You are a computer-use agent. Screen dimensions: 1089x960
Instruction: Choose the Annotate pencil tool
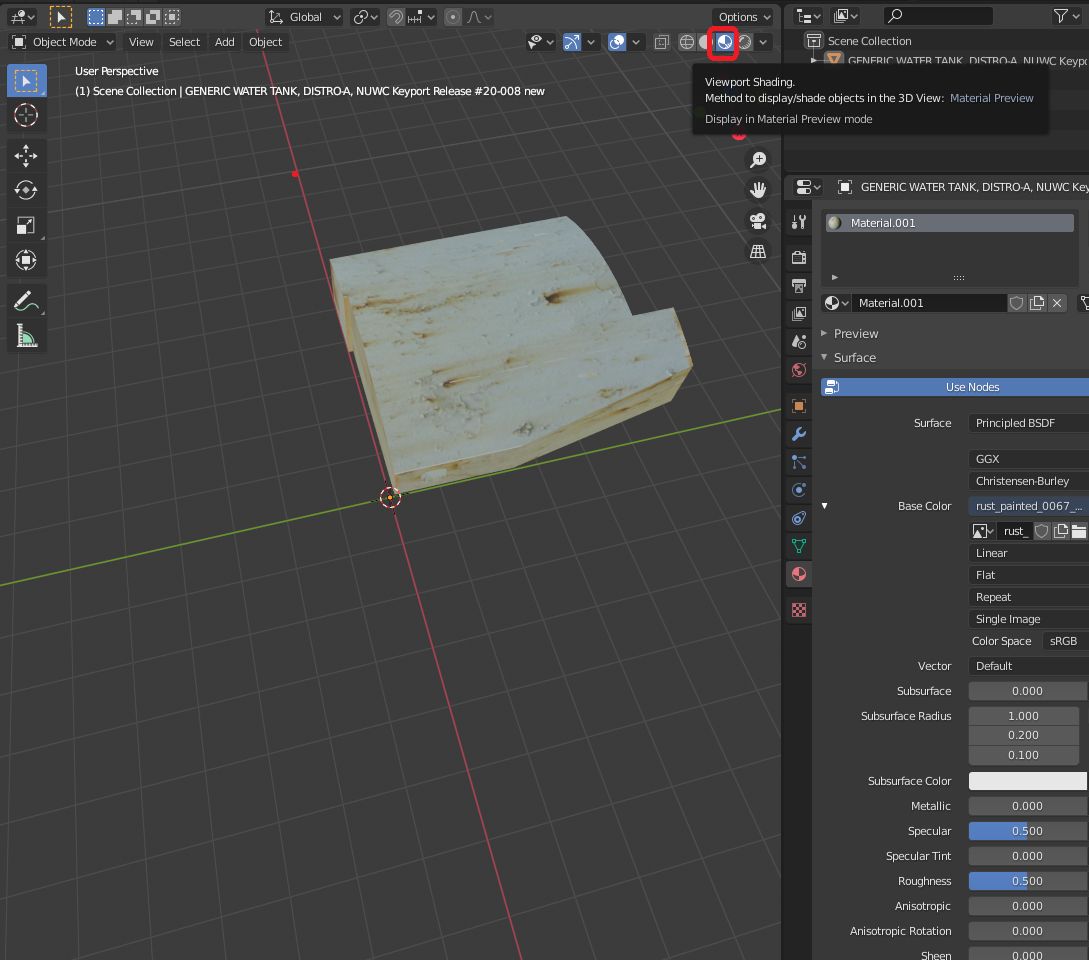pos(26,300)
